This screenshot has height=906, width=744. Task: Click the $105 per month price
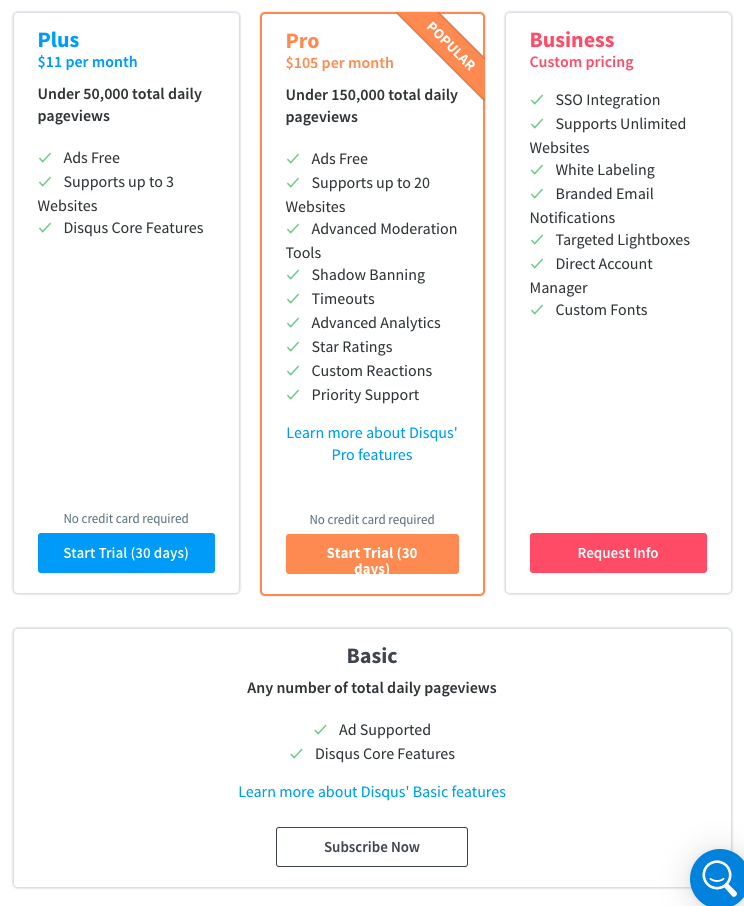[x=339, y=63]
